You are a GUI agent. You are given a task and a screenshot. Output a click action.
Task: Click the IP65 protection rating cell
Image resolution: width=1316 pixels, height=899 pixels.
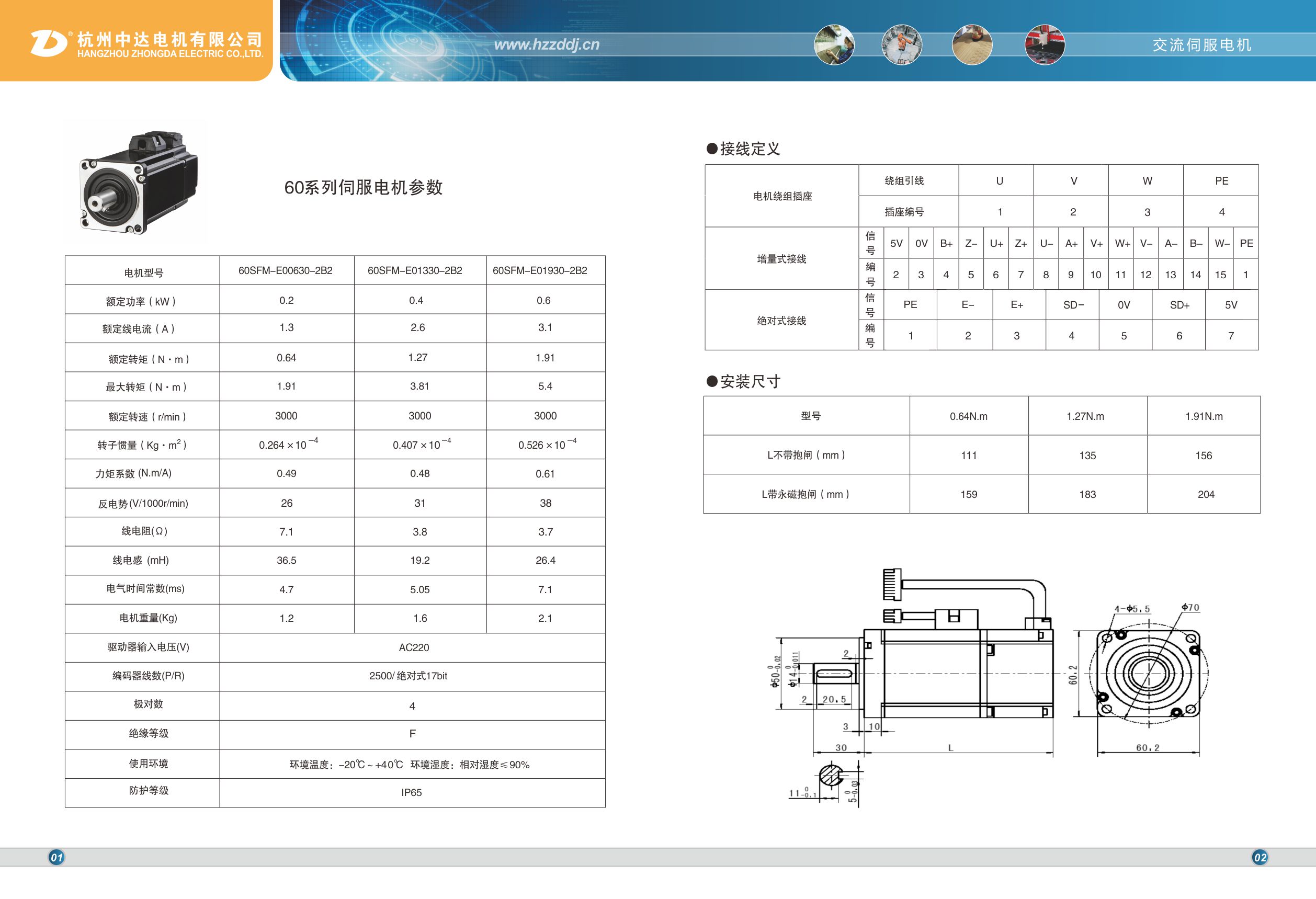[412, 792]
